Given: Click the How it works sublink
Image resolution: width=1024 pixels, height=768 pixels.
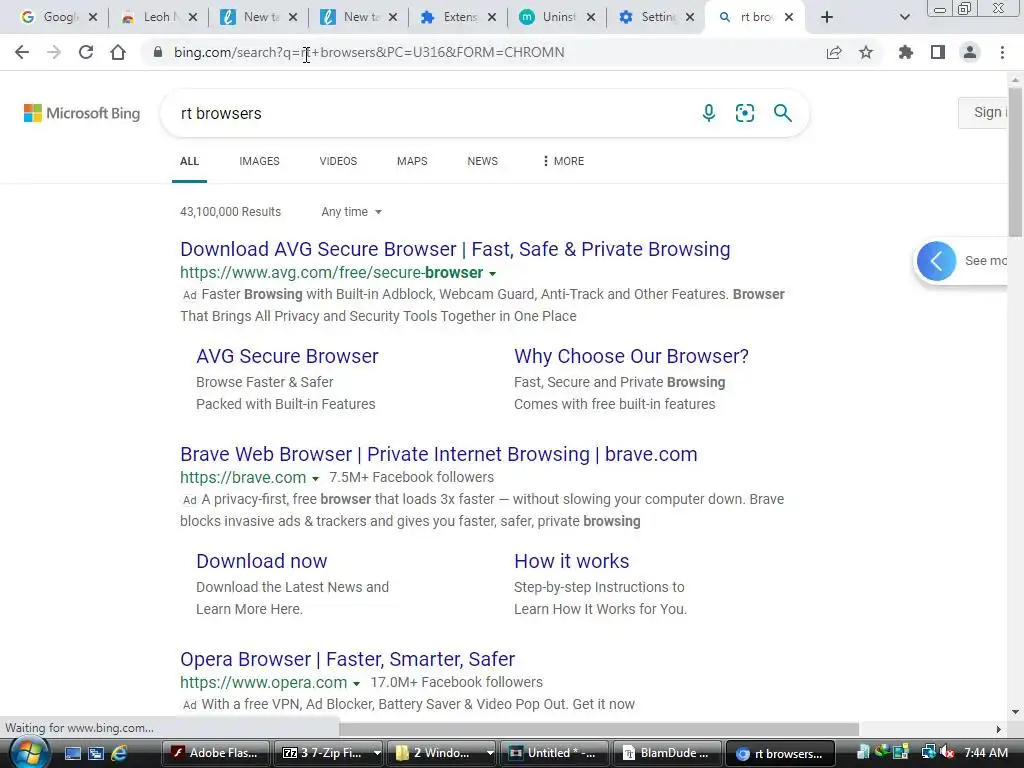Looking at the screenshot, I should (571, 561).
